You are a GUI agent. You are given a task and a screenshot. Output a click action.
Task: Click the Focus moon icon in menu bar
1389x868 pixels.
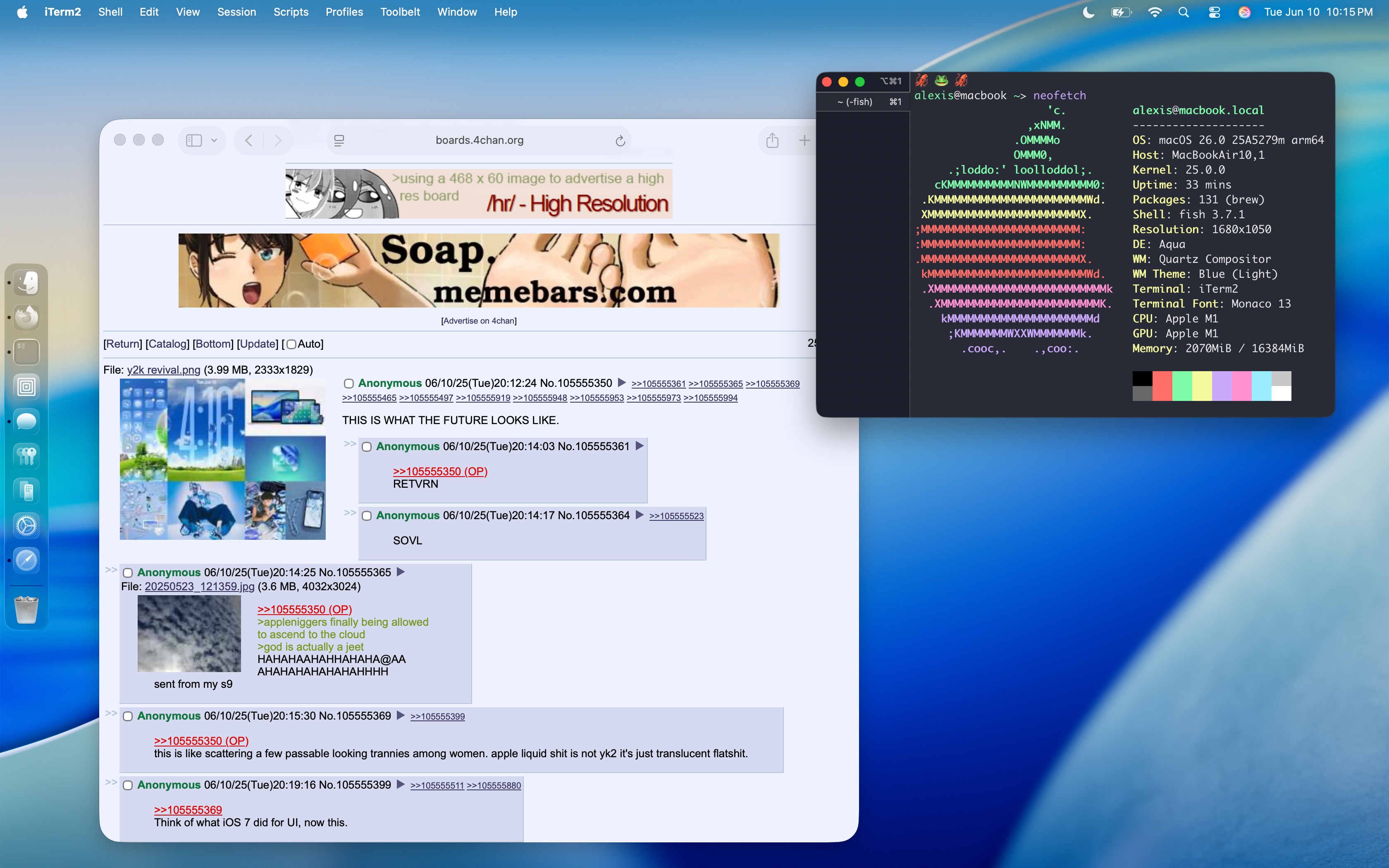1088,12
